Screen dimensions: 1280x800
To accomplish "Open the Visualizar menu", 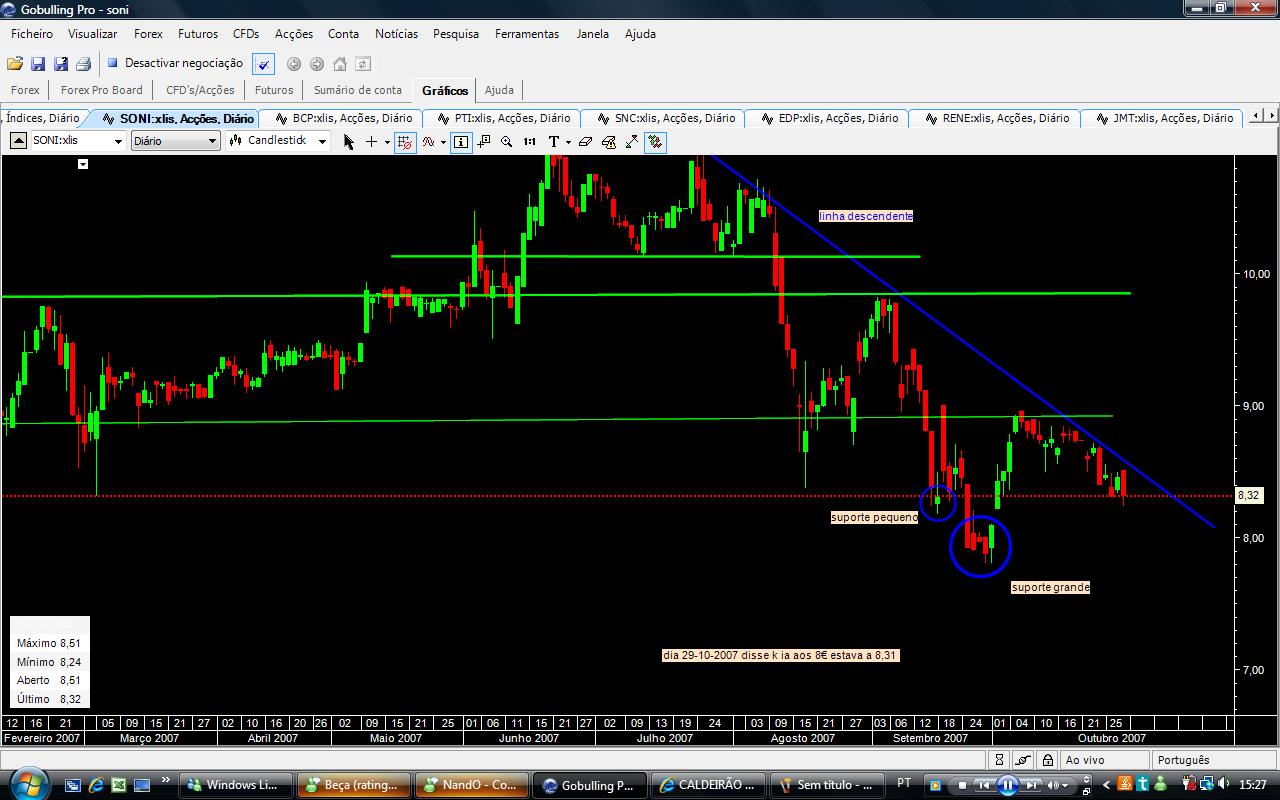I will click(x=93, y=34).
